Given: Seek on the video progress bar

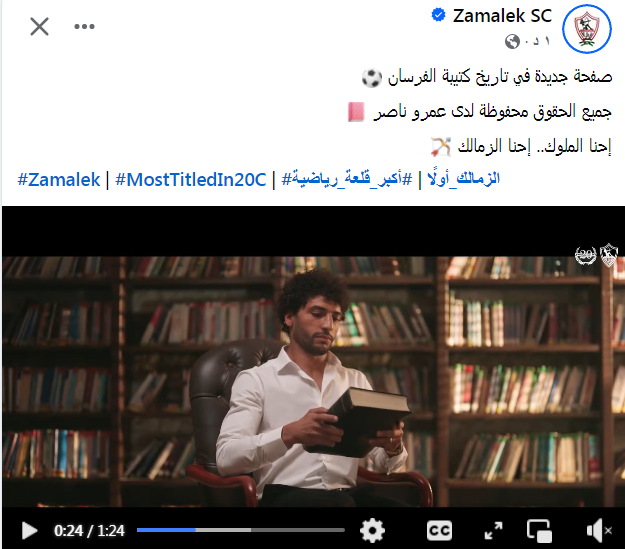Looking at the screenshot, I should point(241,530).
